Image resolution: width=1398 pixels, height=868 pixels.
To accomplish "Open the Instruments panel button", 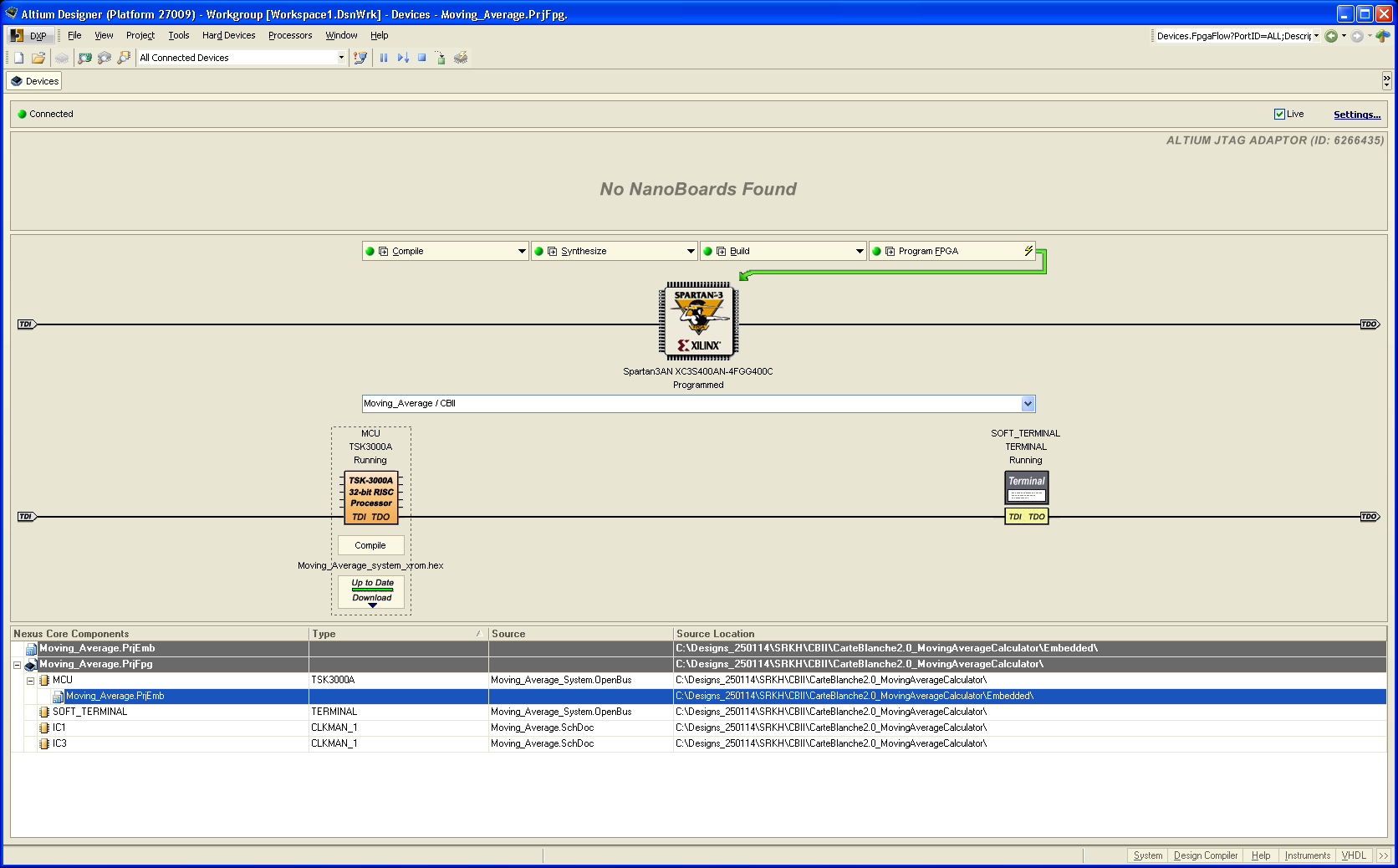I will pos(1308,855).
